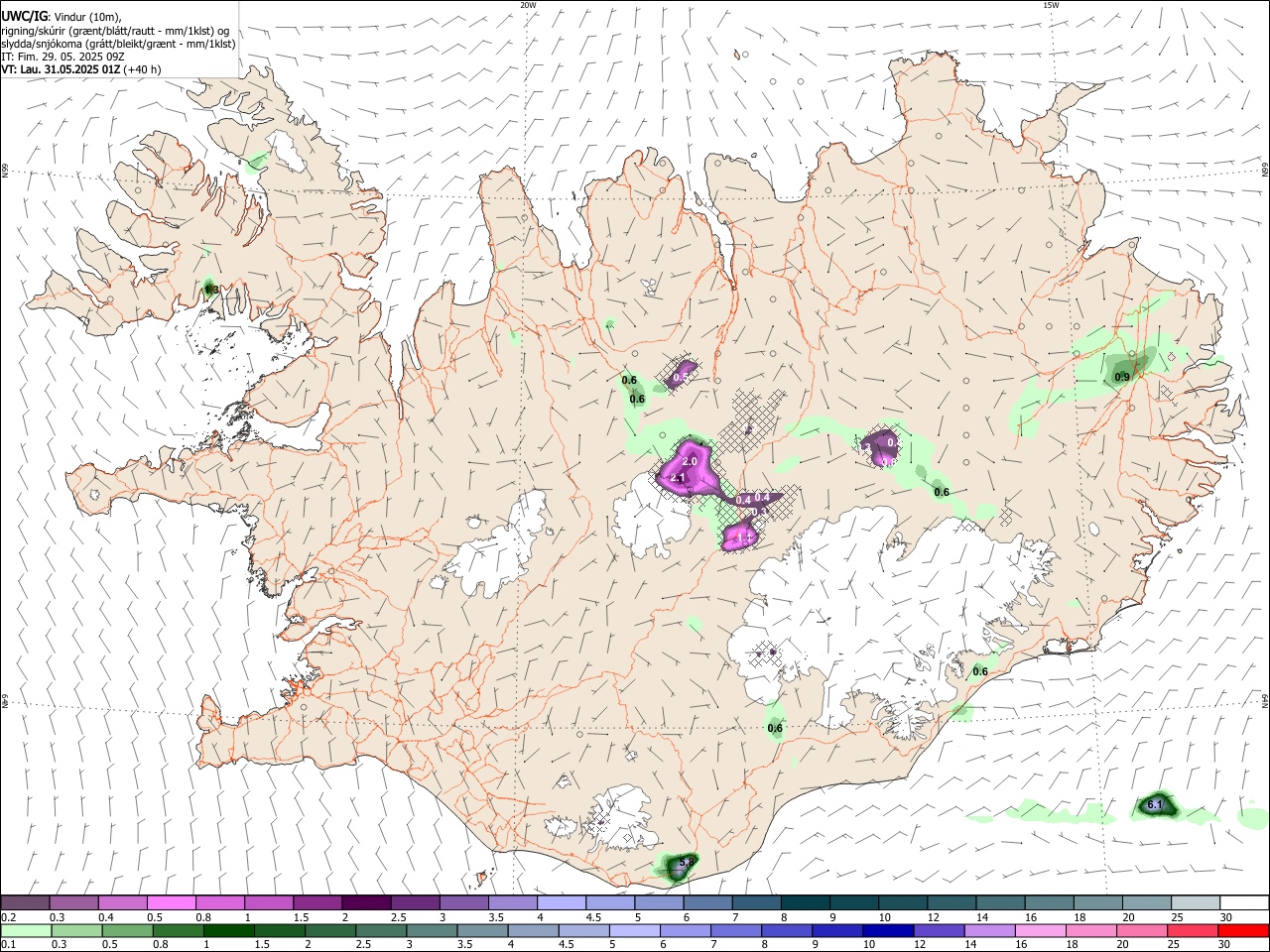1270x952 pixels.
Task: Pick the light pink 16 swatch in lower legend
Action: click(x=1040, y=930)
